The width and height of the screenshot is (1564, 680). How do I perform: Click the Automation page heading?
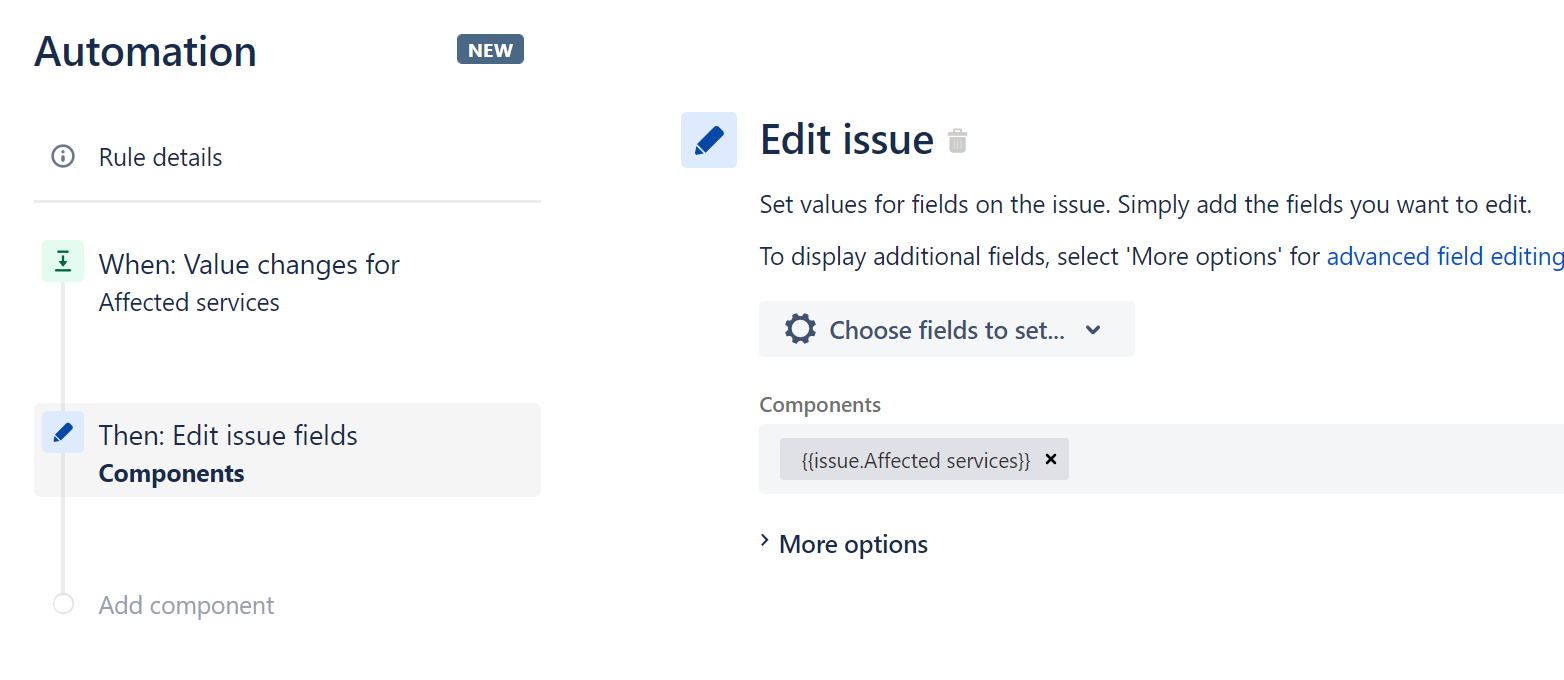145,51
